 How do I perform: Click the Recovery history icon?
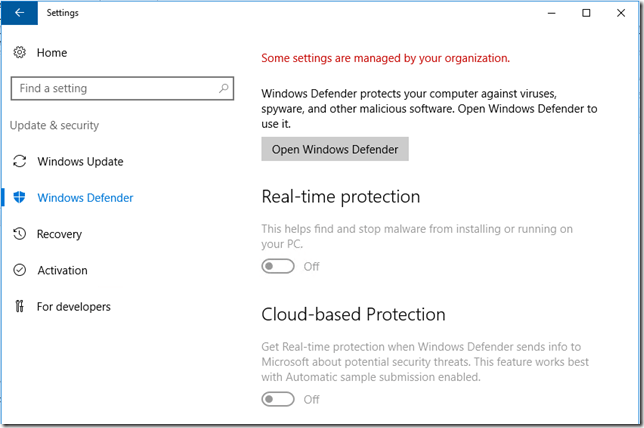[19, 234]
